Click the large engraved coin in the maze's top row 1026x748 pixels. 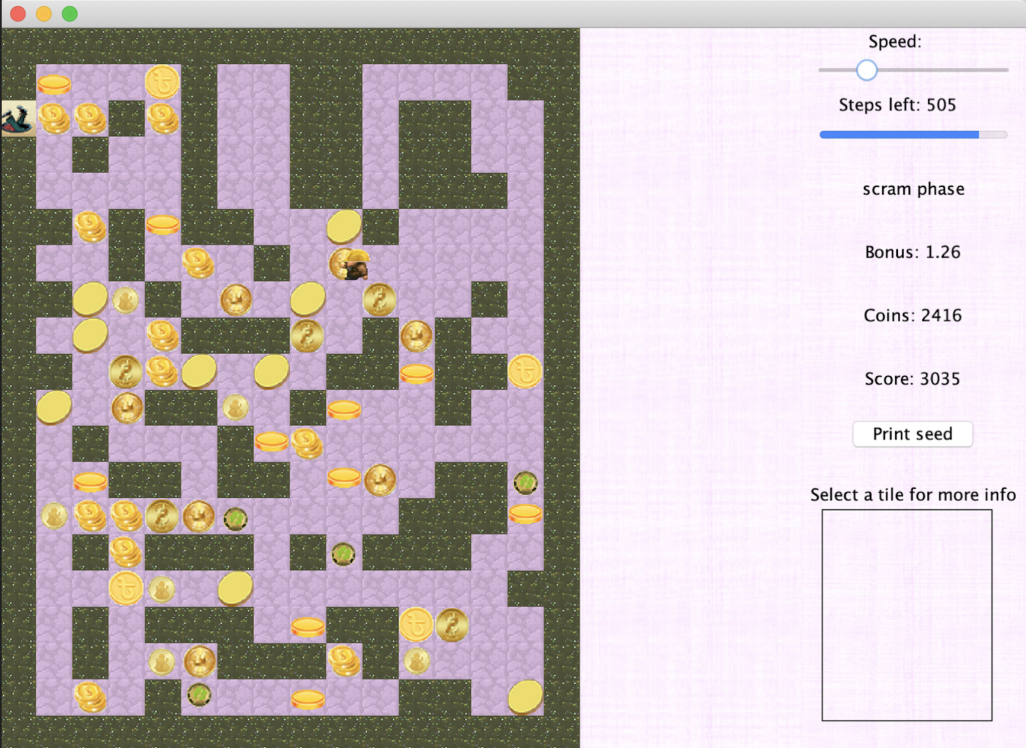162,82
